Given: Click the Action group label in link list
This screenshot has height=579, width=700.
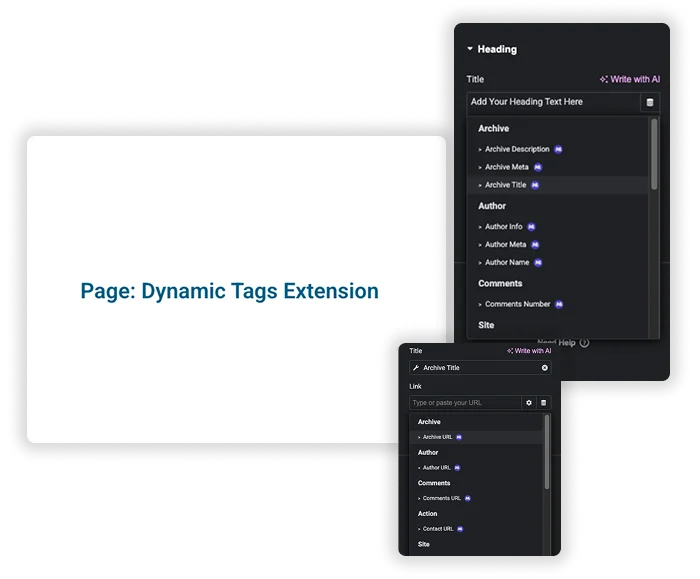Looking at the screenshot, I should pos(427,514).
